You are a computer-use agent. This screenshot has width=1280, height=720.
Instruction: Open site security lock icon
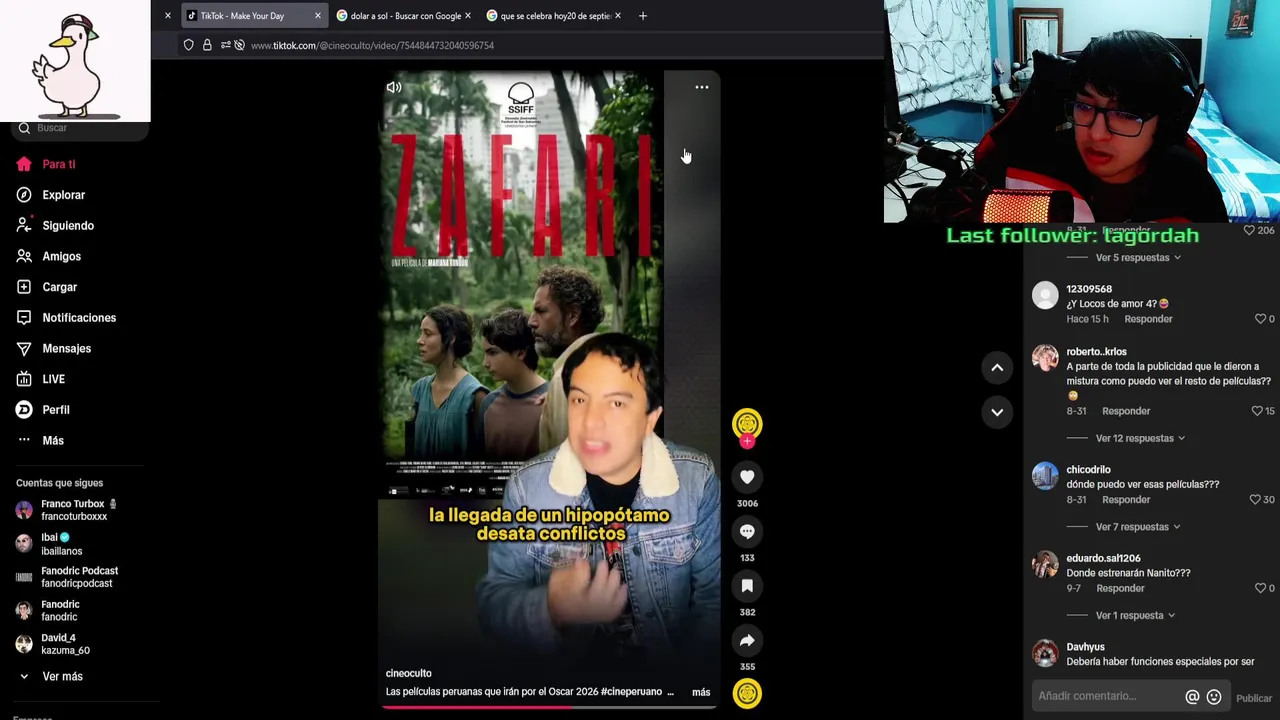coord(207,45)
